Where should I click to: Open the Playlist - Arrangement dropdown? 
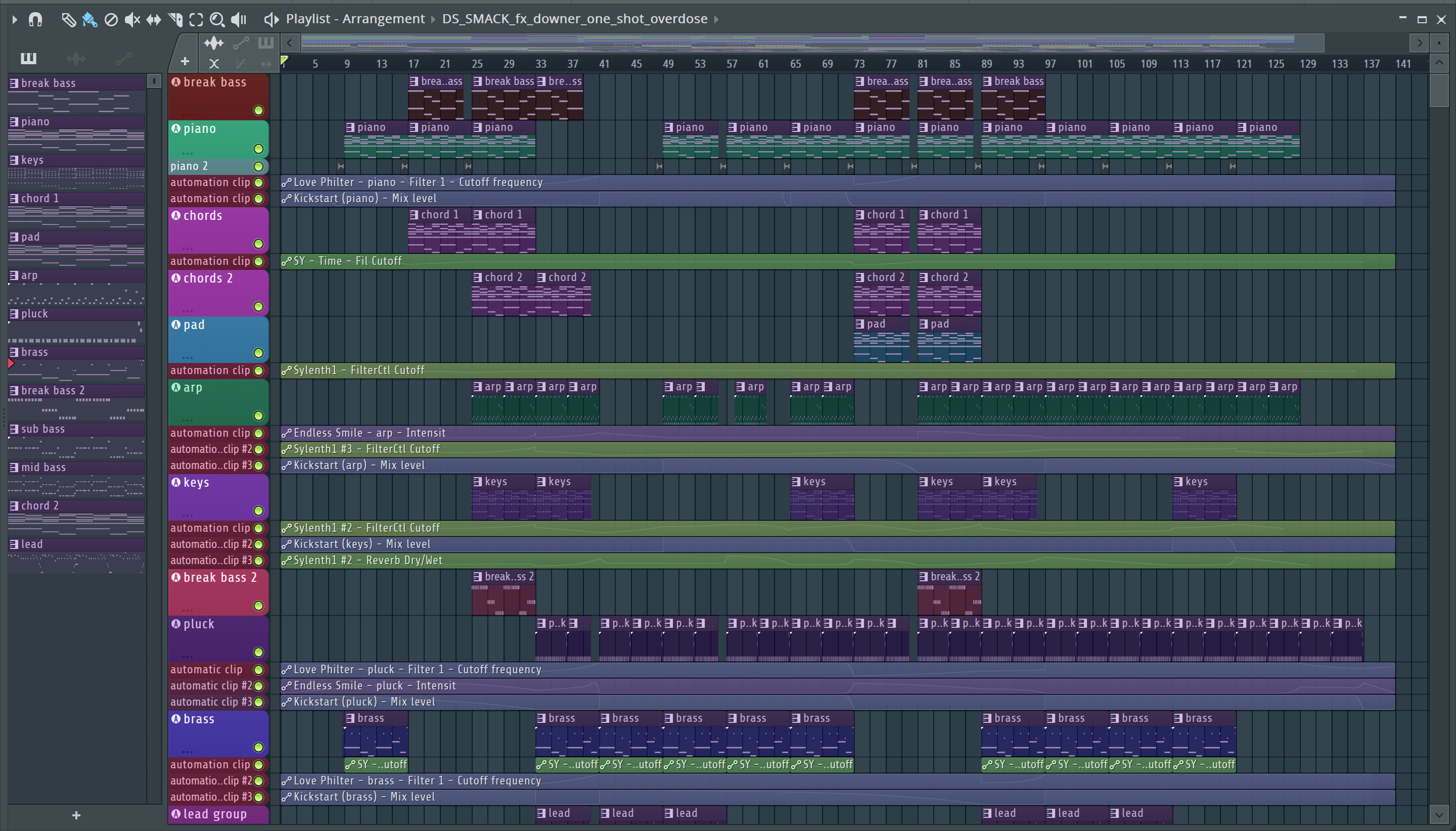355,19
